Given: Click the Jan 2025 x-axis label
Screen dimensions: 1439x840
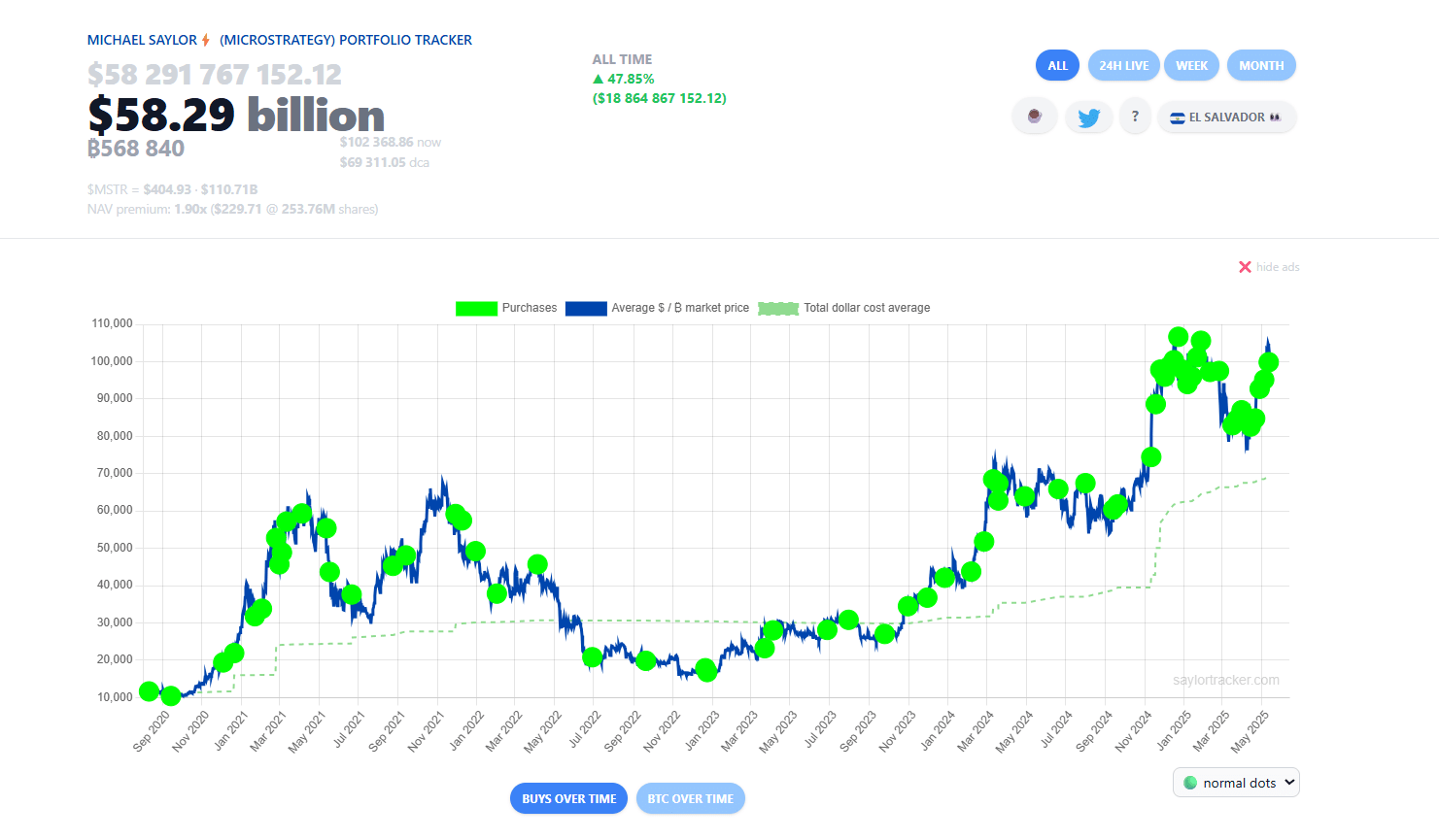Looking at the screenshot, I should [x=1173, y=731].
